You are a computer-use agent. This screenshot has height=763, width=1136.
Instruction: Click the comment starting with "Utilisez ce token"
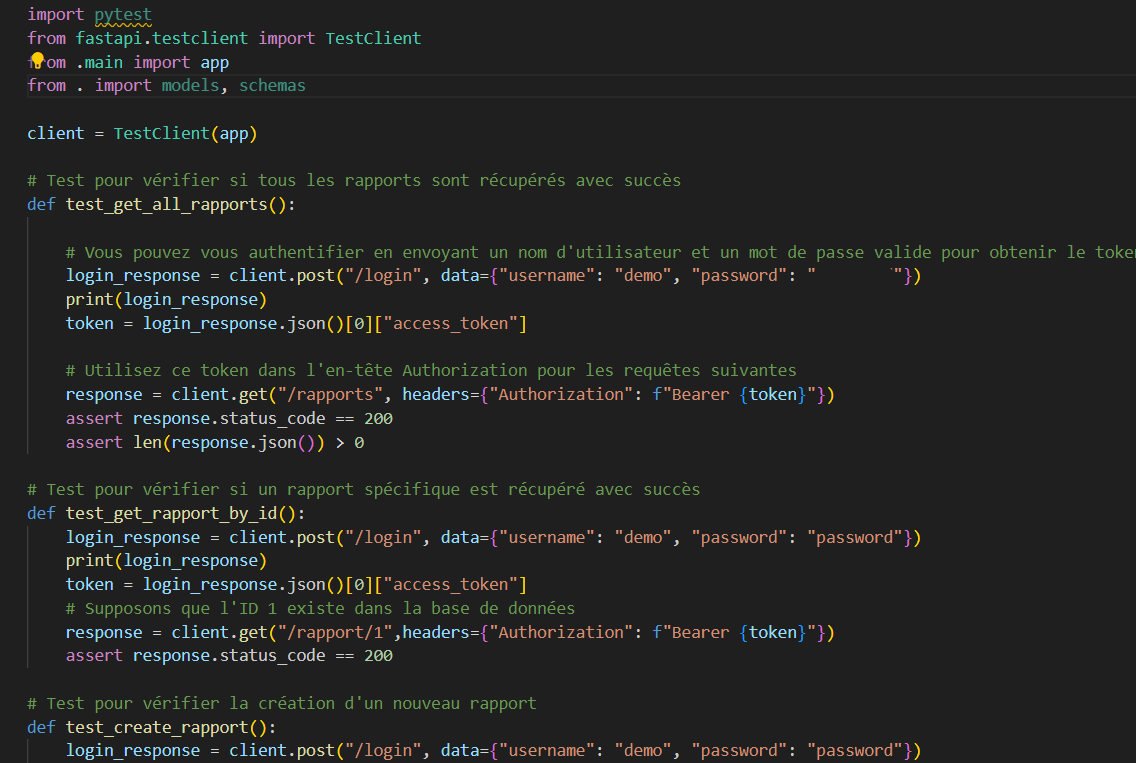pyautogui.click(x=430, y=370)
